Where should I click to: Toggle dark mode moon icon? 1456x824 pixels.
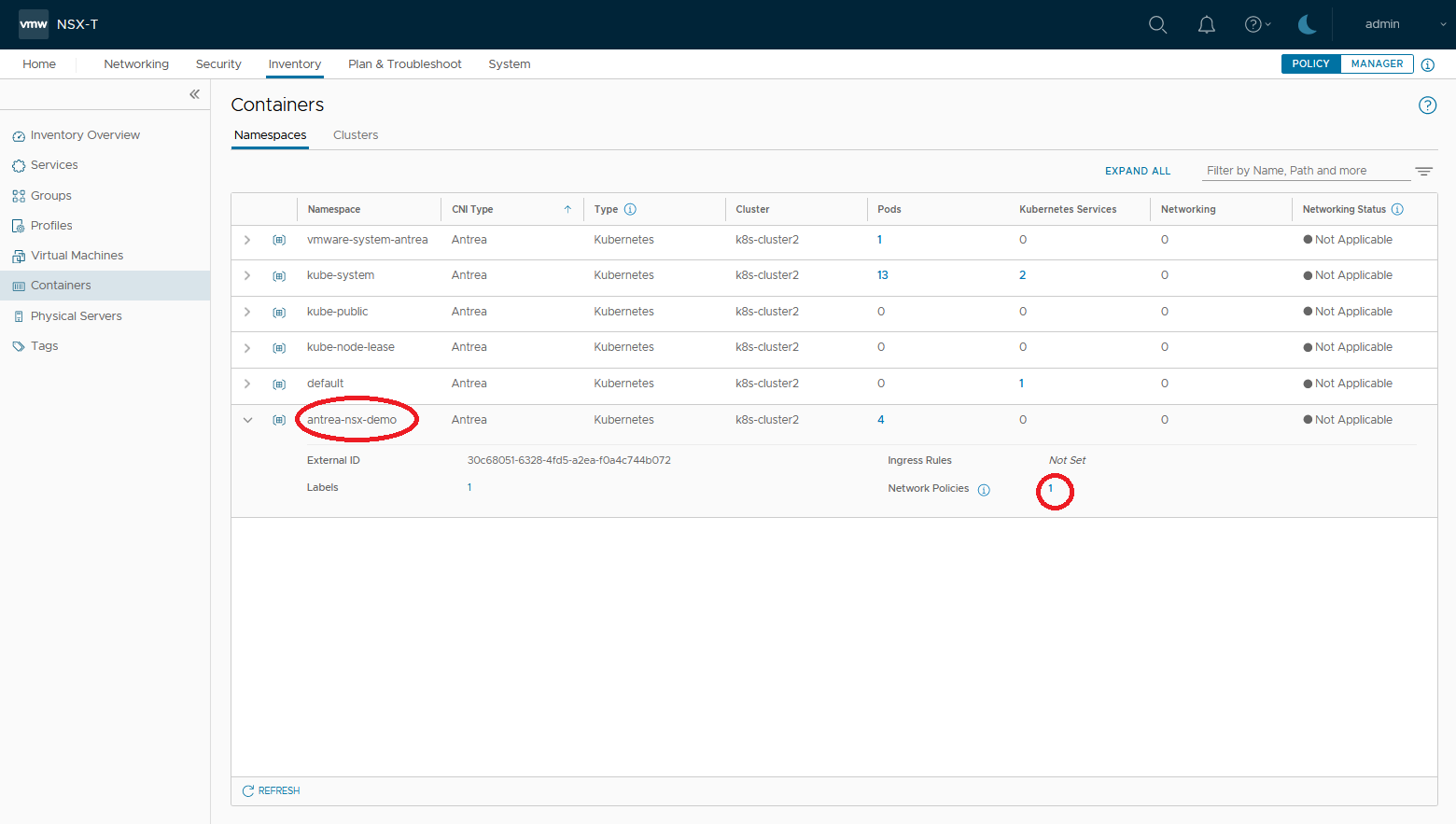click(1307, 25)
